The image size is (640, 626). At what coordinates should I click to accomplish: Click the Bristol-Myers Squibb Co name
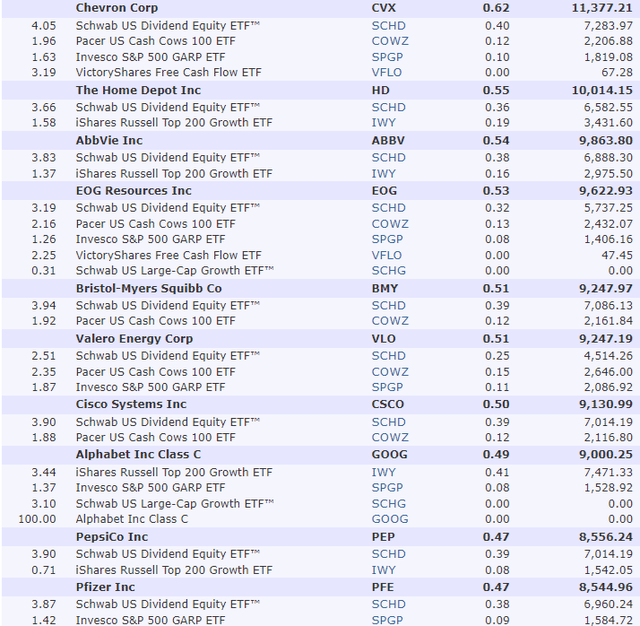click(149, 288)
